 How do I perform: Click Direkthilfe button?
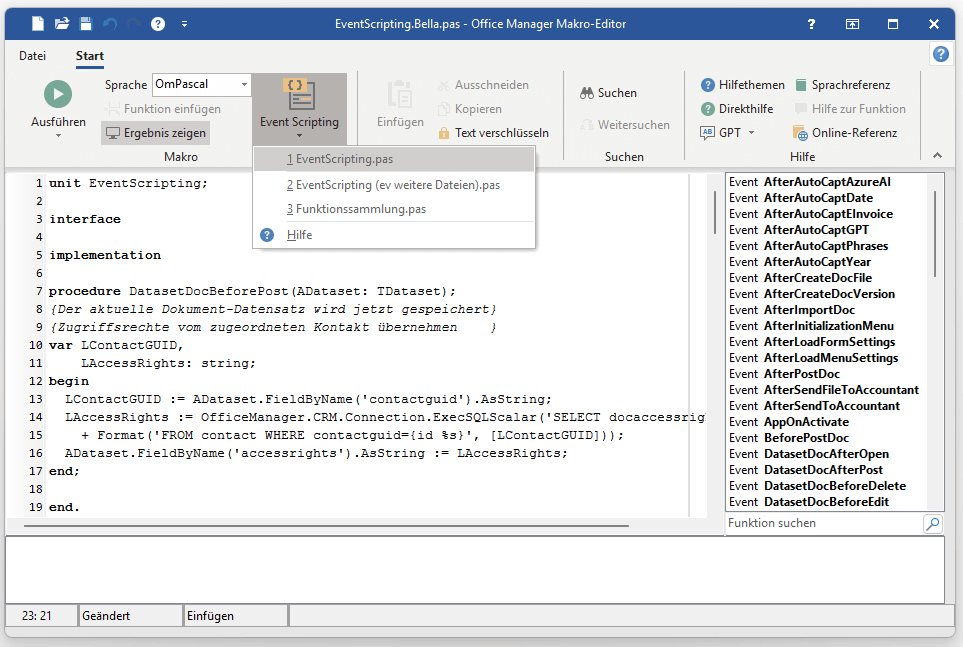pyautogui.click(x=745, y=109)
